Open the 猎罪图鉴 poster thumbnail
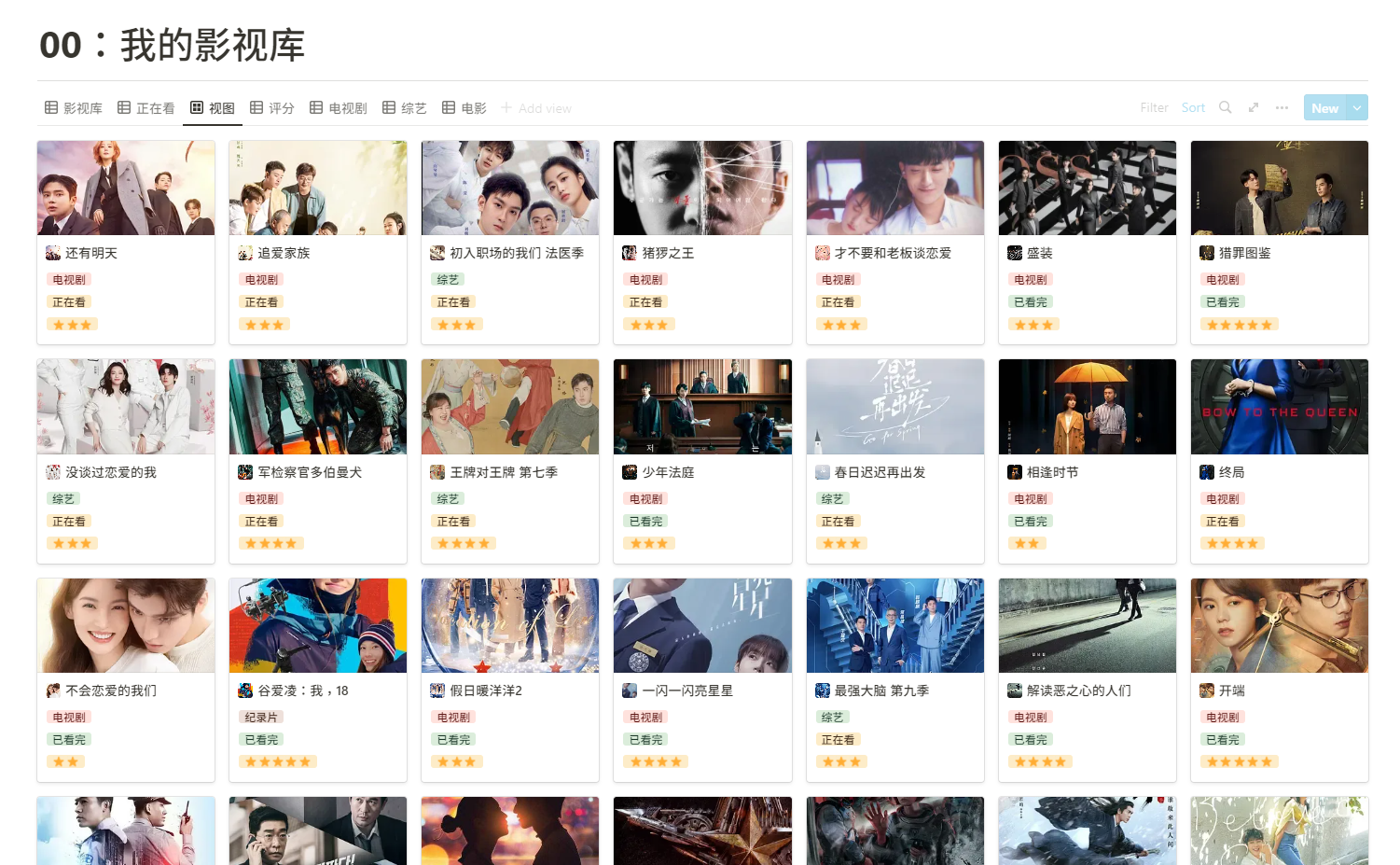Screen dimensions: 1400x865 pos(1280,188)
